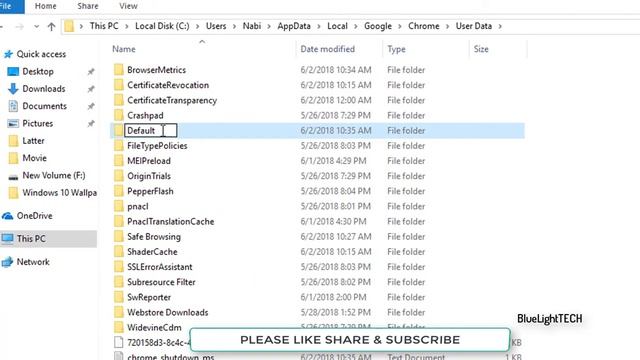Click the Forward navigation arrow
Viewport: 640px width, 360px height.
[x=19, y=27]
